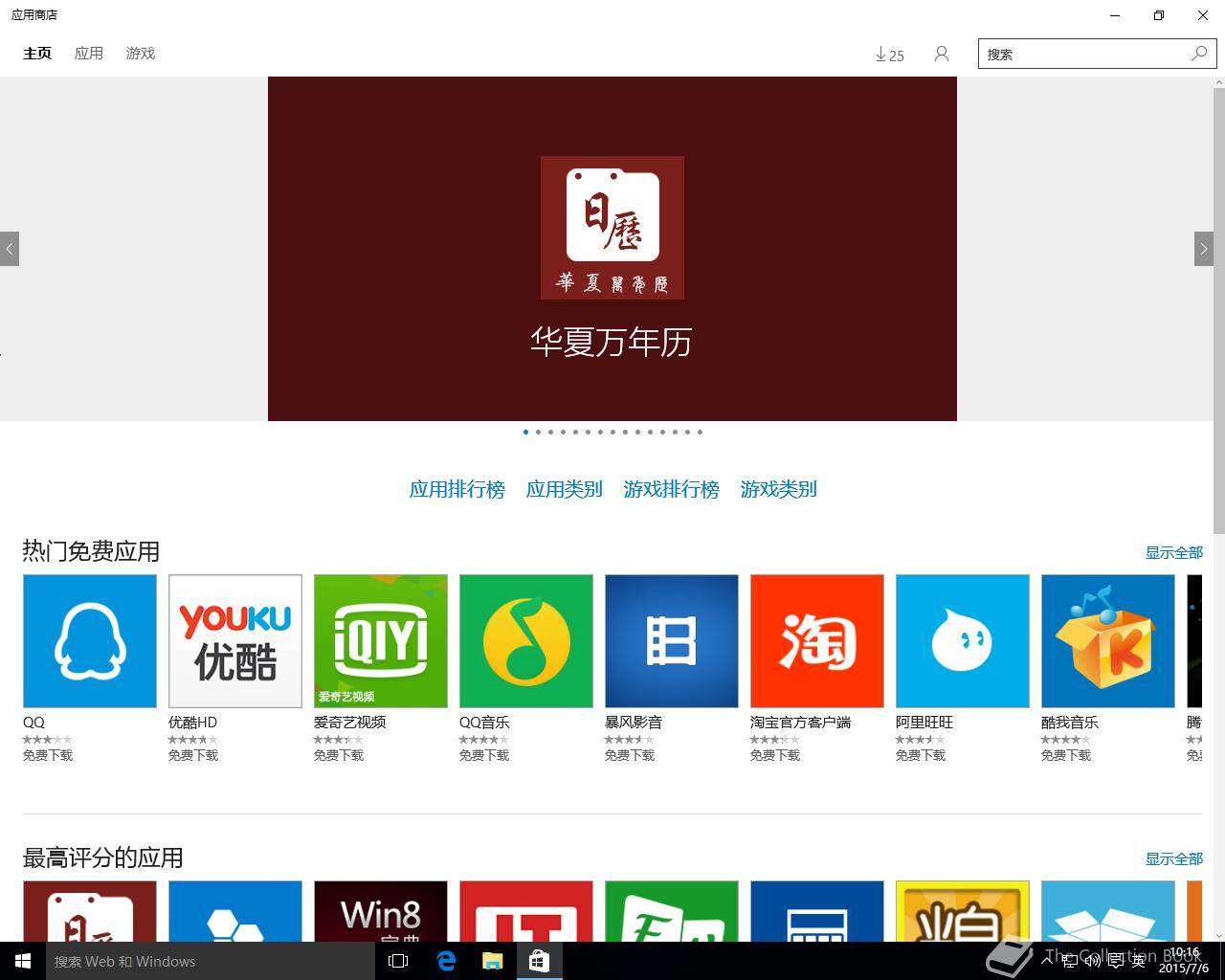Screen dimensions: 1225x980
Task: Open the QQ音乐 app tile
Action: pyautogui.click(x=526, y=641)
